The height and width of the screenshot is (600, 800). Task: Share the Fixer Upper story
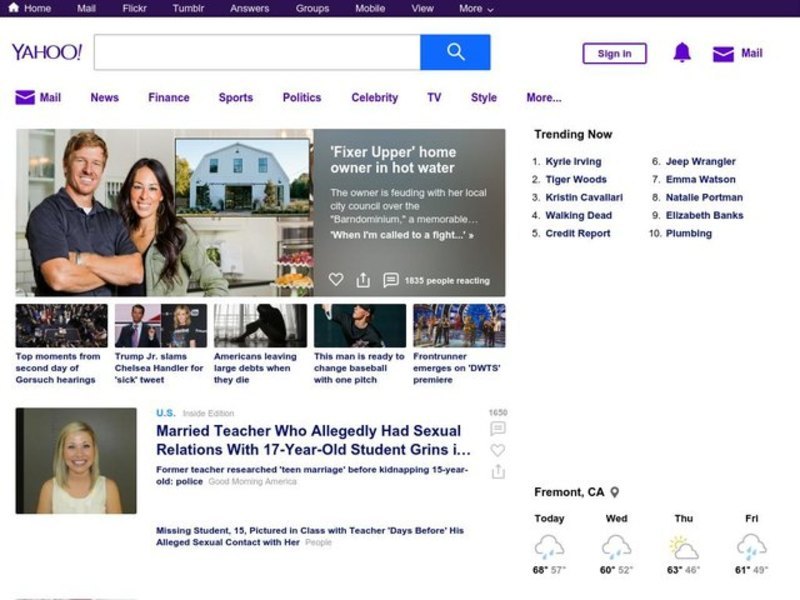(x=363, y=280)
